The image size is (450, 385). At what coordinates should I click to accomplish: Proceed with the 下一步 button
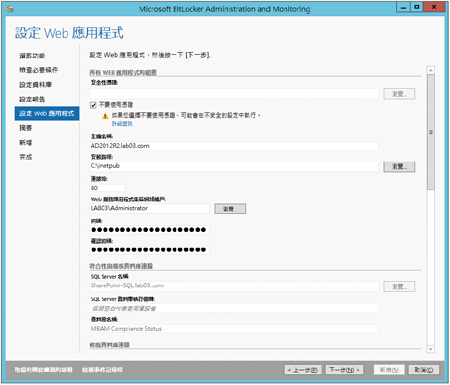[344, 370]
